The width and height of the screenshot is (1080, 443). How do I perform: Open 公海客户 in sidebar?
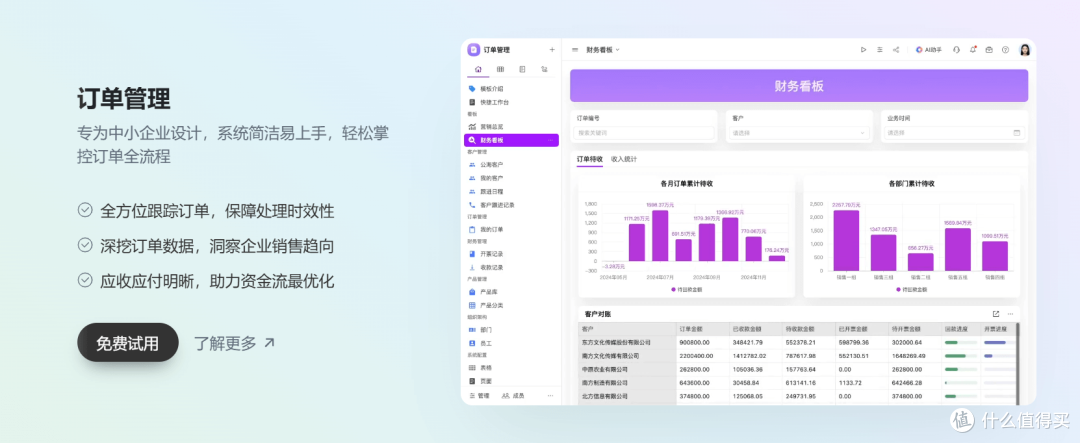[511, 165]
